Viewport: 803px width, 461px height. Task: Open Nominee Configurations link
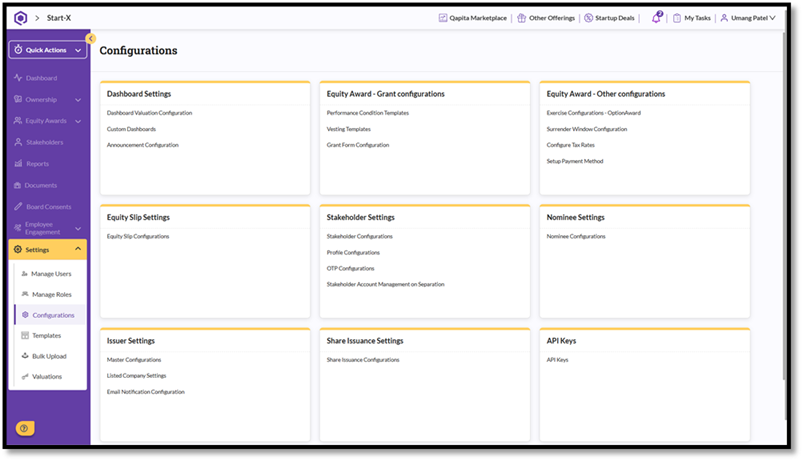[576, 236]
